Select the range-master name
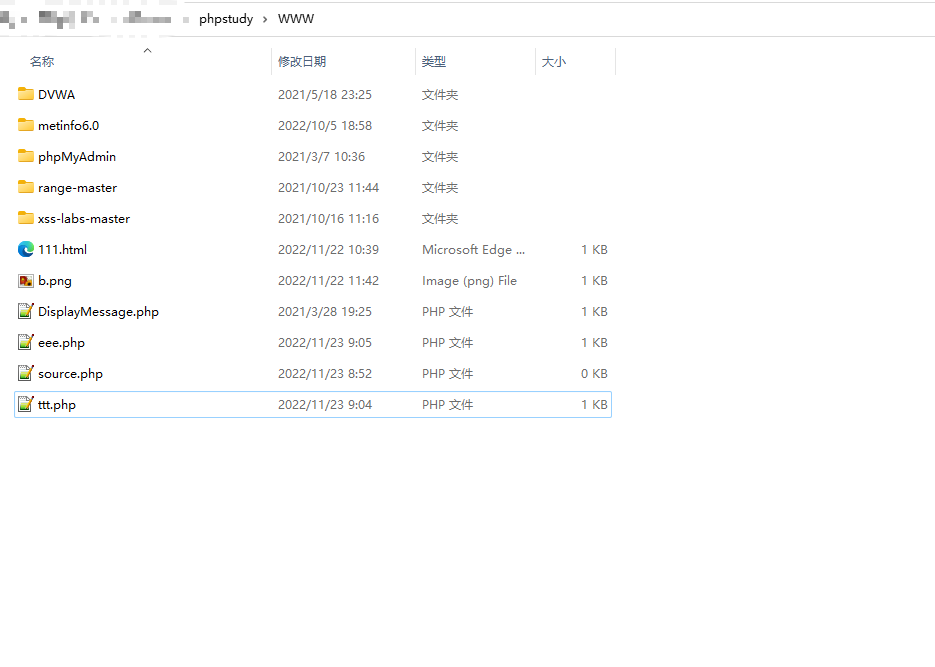Viewport: 935px width, 667px height. (78, 188)
